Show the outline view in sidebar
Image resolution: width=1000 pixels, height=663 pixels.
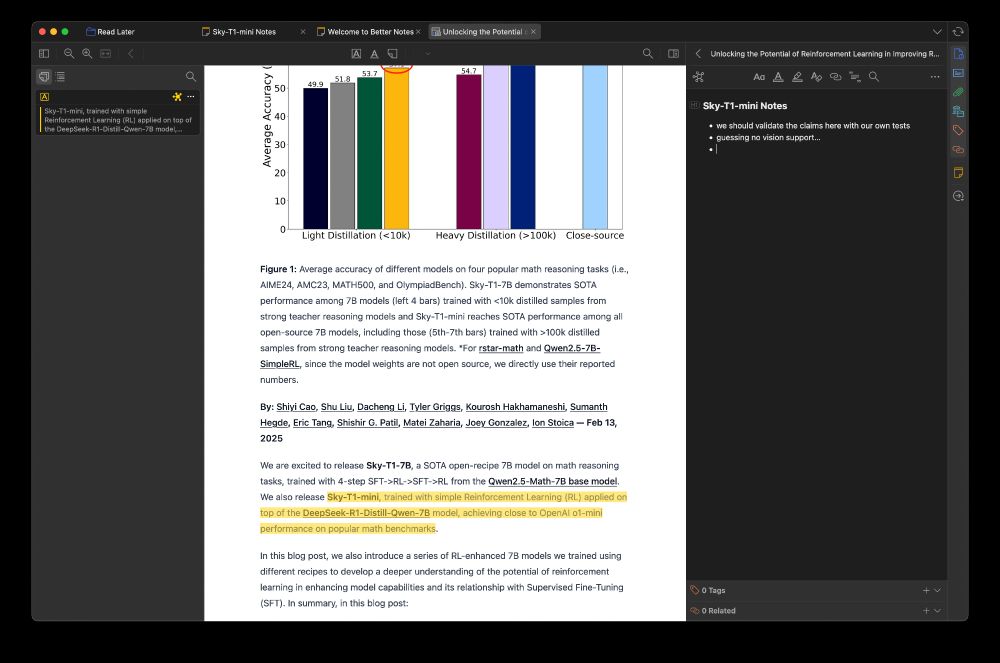[x=61, y=76]
